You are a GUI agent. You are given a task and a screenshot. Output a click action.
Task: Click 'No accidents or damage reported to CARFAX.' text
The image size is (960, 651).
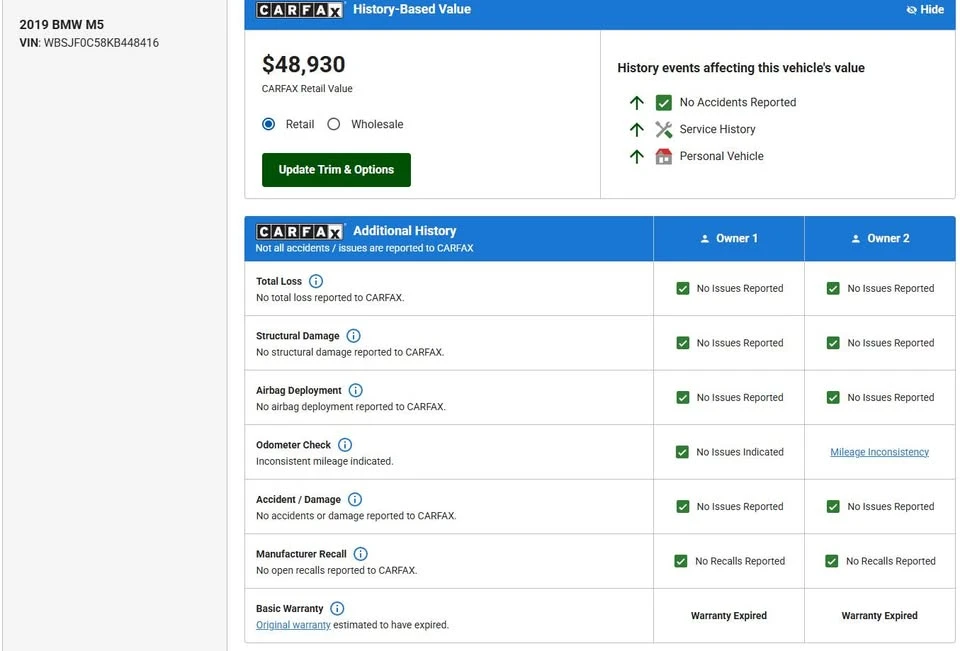pos(356,516)
